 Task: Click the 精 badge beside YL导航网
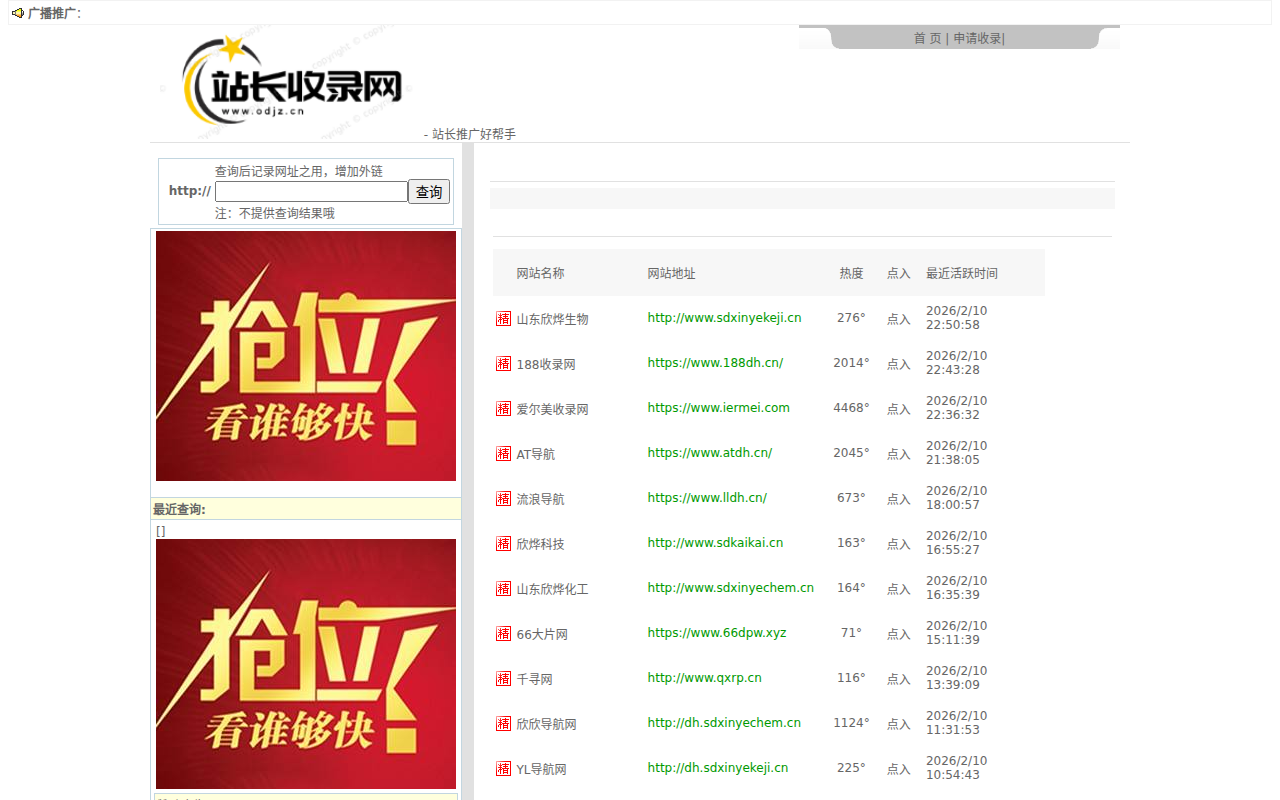point(503,768)
